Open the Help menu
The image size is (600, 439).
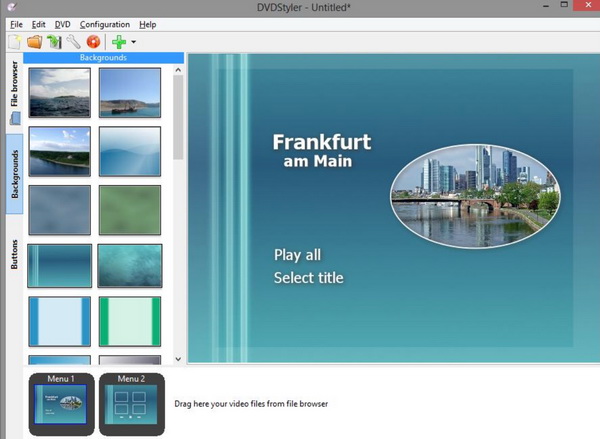148,24
